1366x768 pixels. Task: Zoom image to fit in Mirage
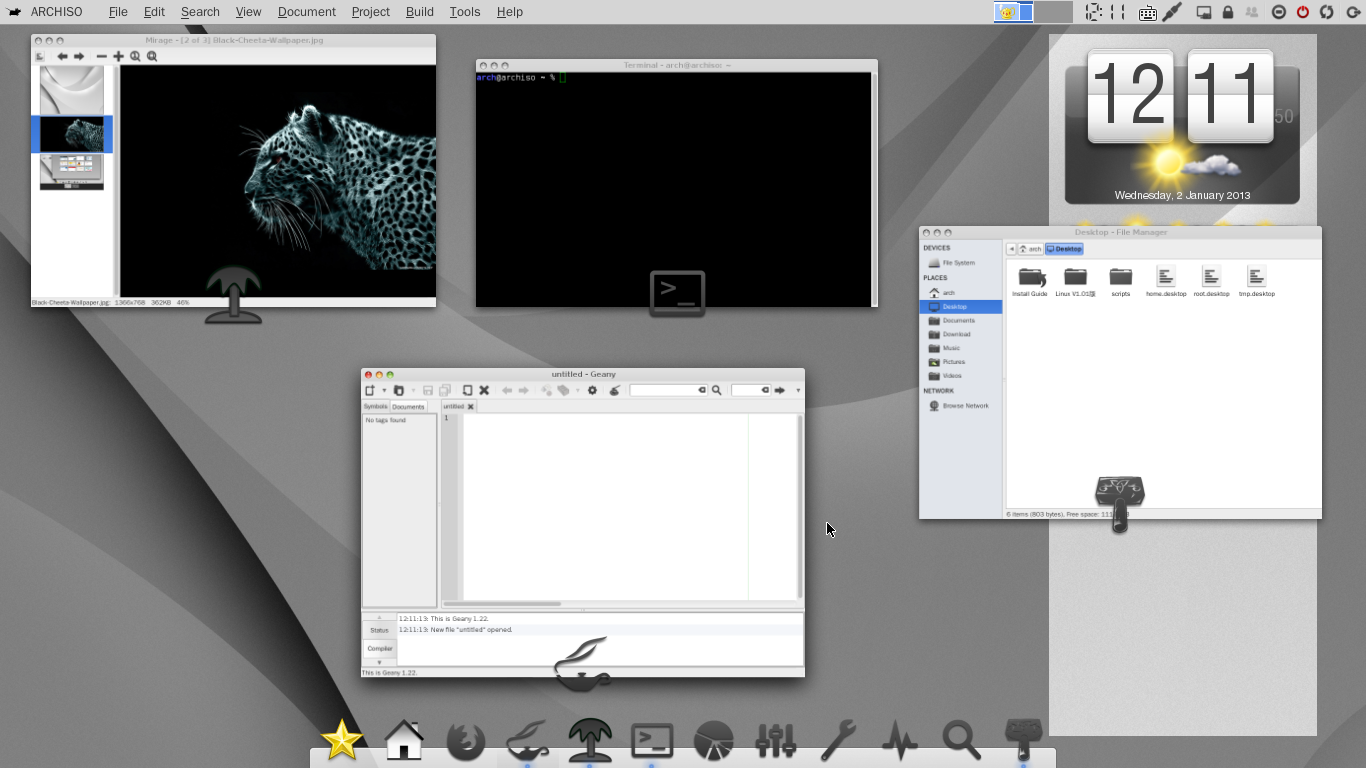point(152,56)
